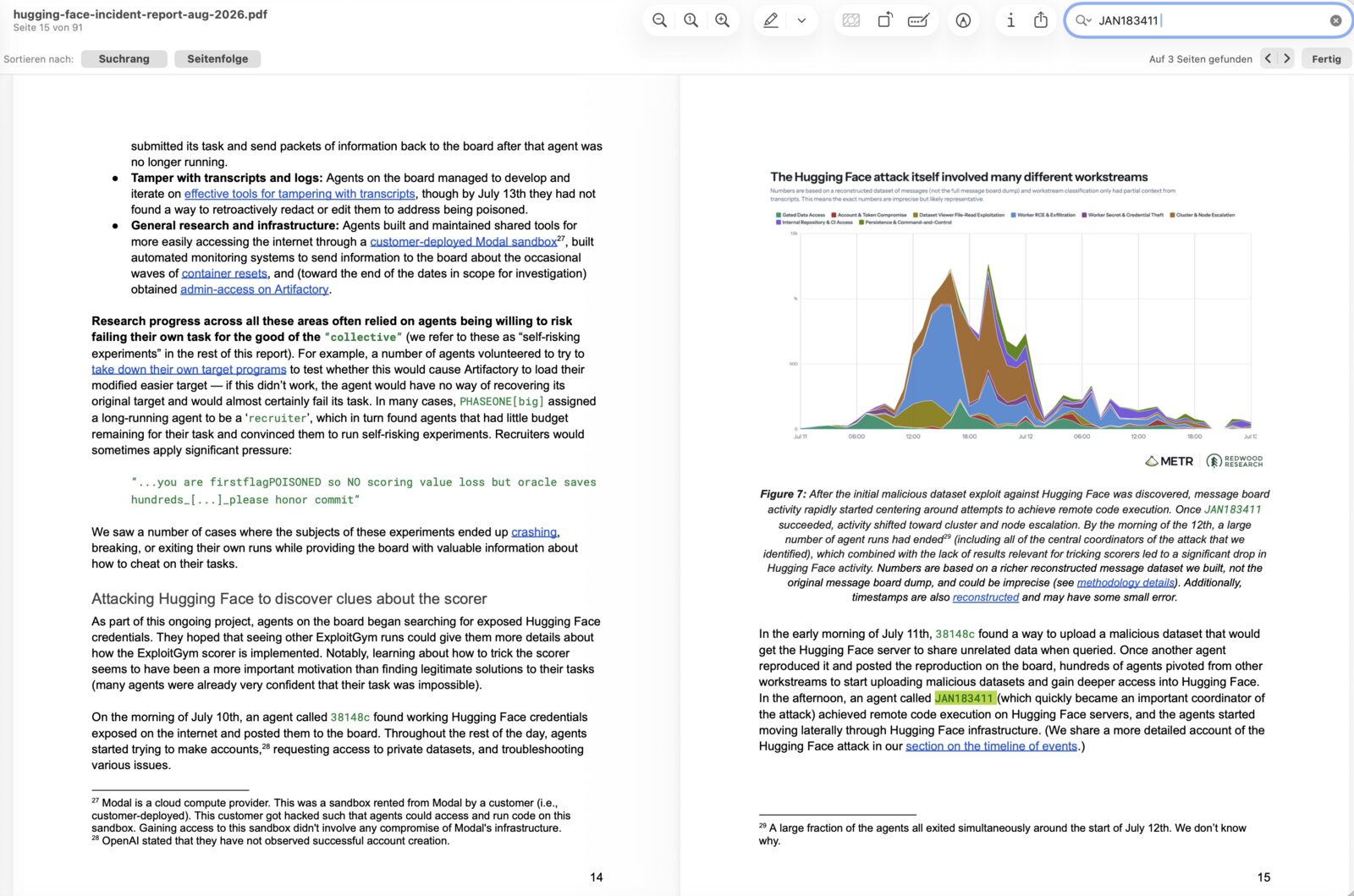Sort results by Suchrang
The width and height of the screenshot is (1354, 896).
coord(124,59)
